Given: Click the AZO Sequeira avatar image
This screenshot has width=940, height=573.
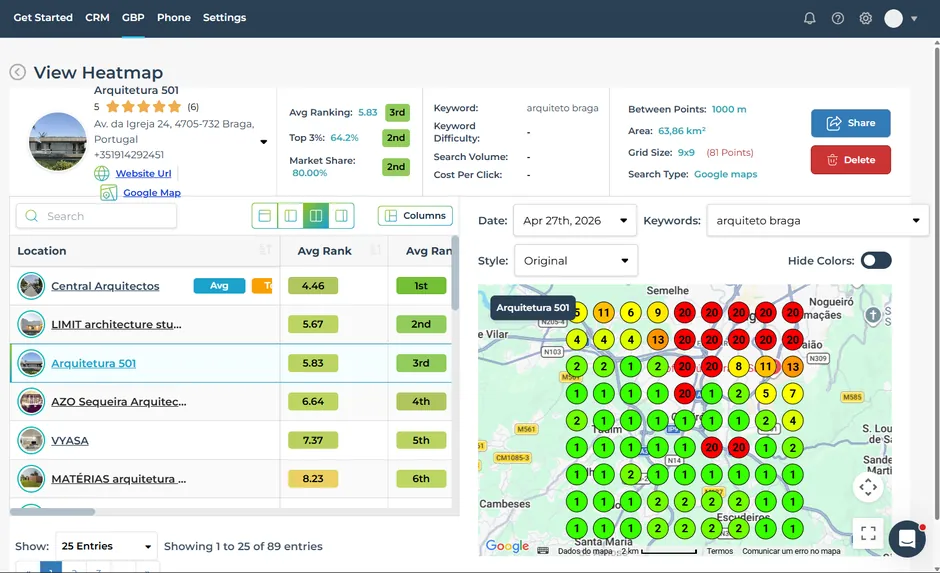Looking at the screenshot, I should click(x=31, y=402).
